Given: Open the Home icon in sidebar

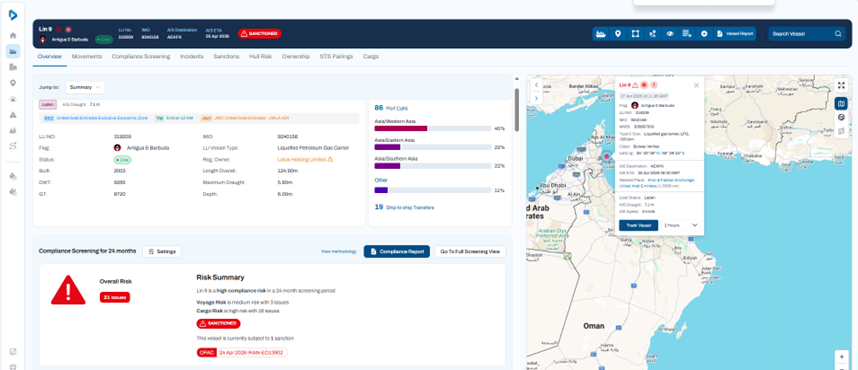Looking at the screenshot, I should [13, 36].
